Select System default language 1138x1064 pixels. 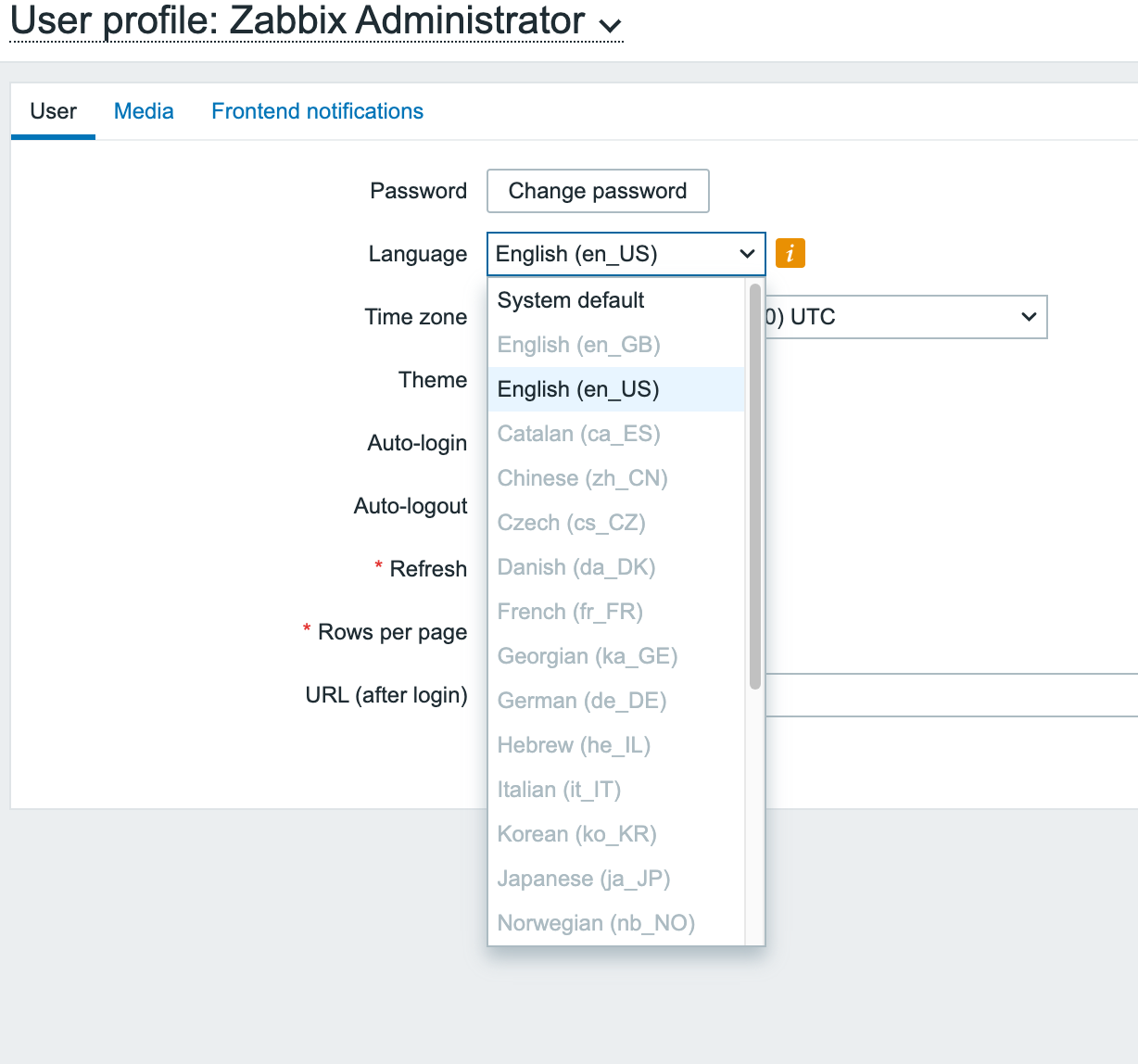click(x=570, y=299)
